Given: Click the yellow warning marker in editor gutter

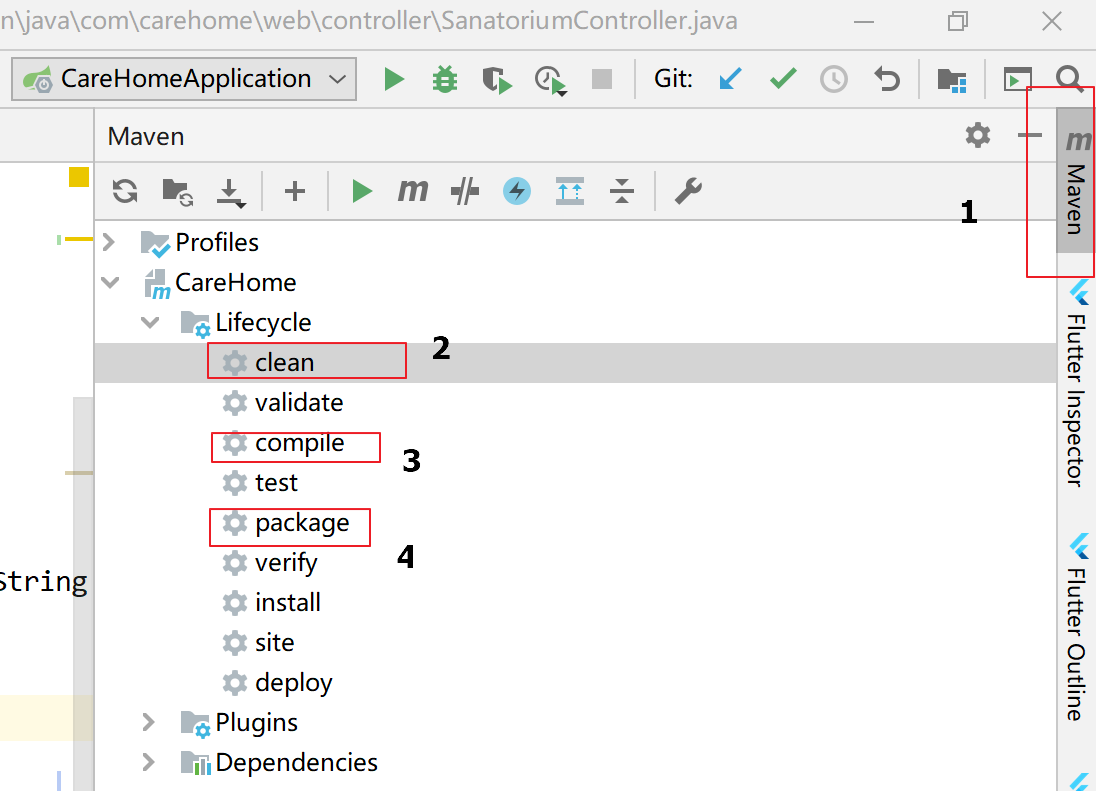Looking at the screenshot, I should pyautogui.click(x=79, y=177).
